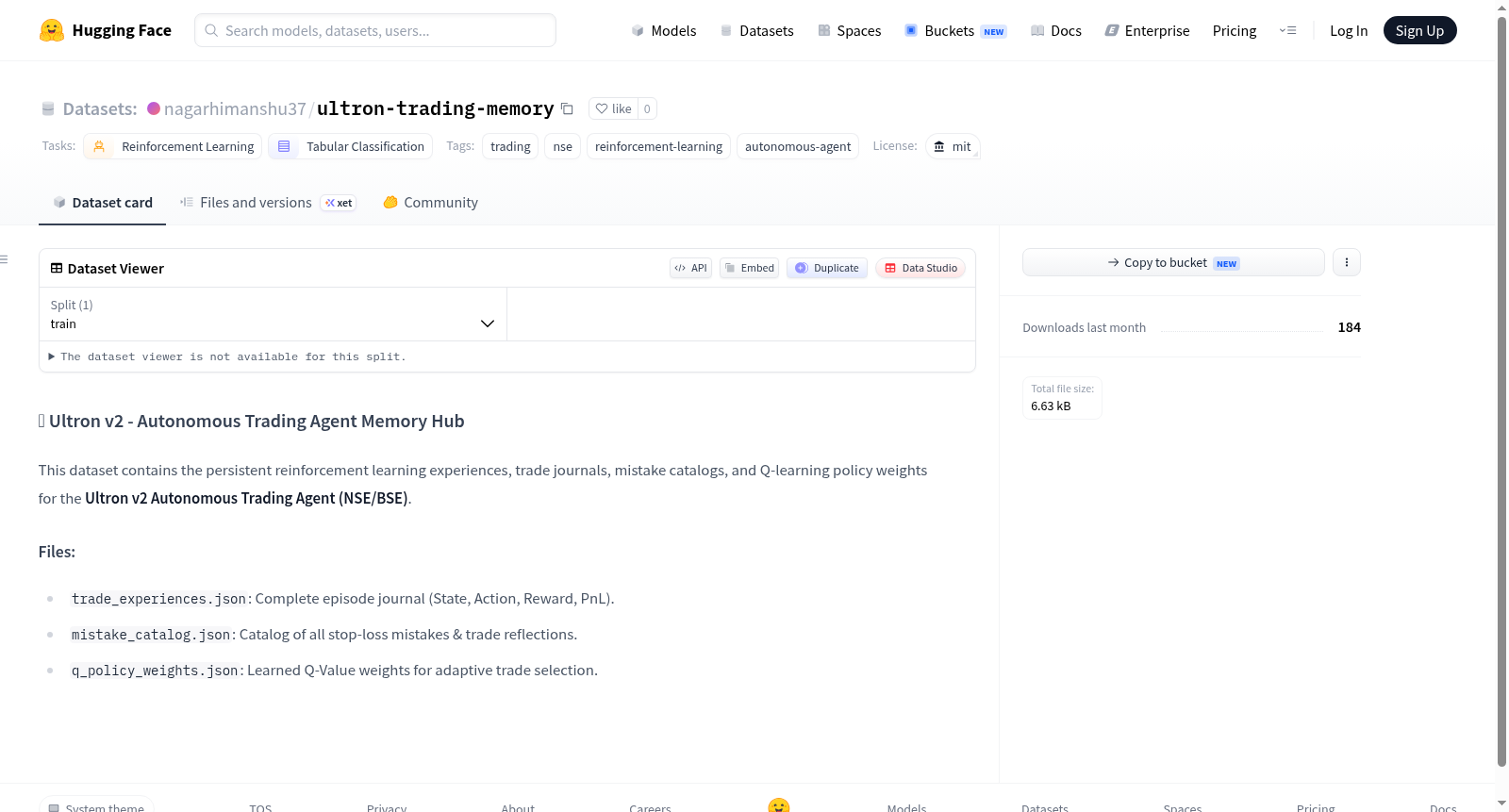Open Enterprise in the top navigation
Image resolution: width=1509 pixels, height=812 pixels.
tap(1147, 30)
